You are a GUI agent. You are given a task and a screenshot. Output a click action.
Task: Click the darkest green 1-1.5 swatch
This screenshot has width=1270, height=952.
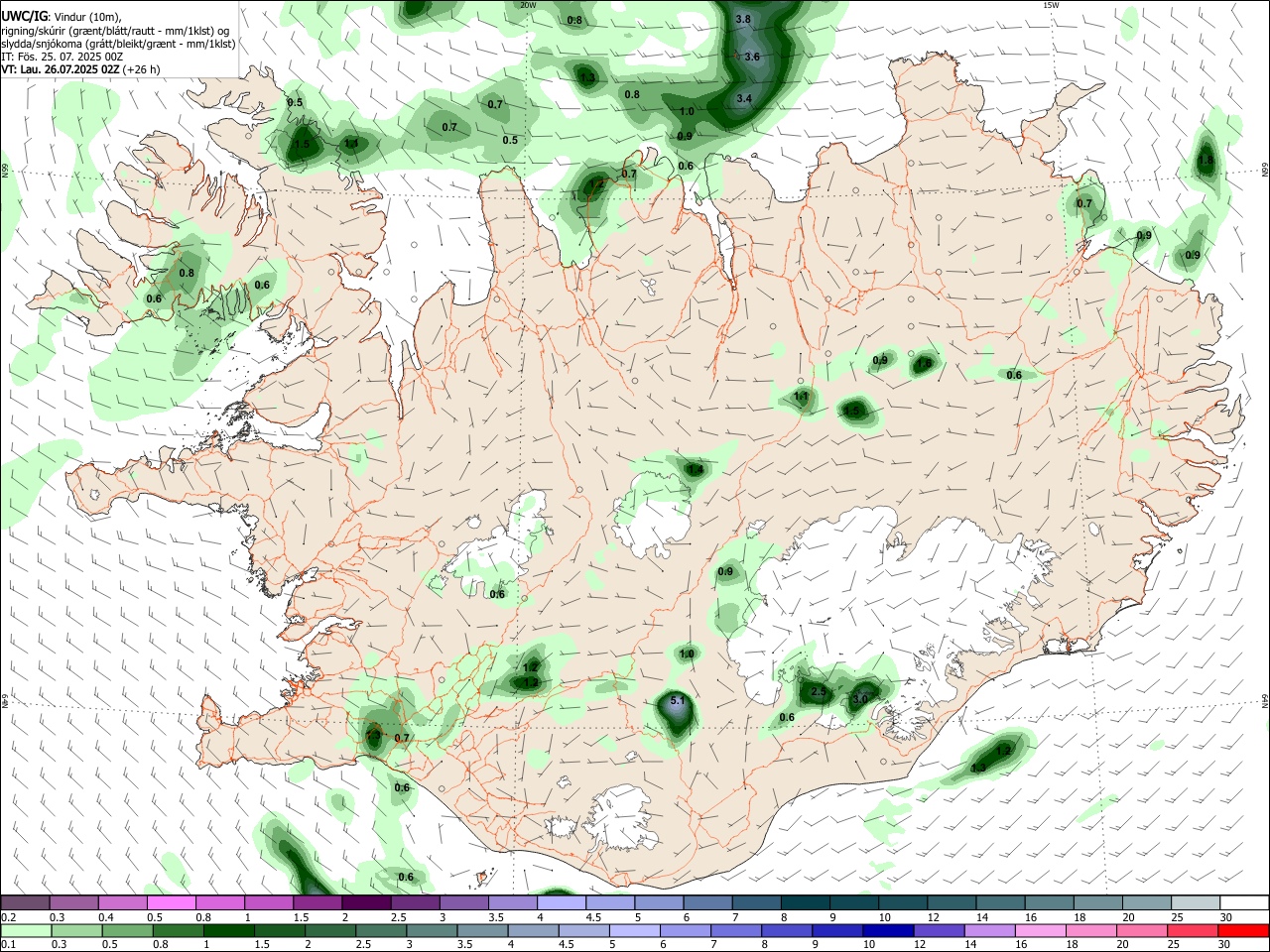(228, 930)
